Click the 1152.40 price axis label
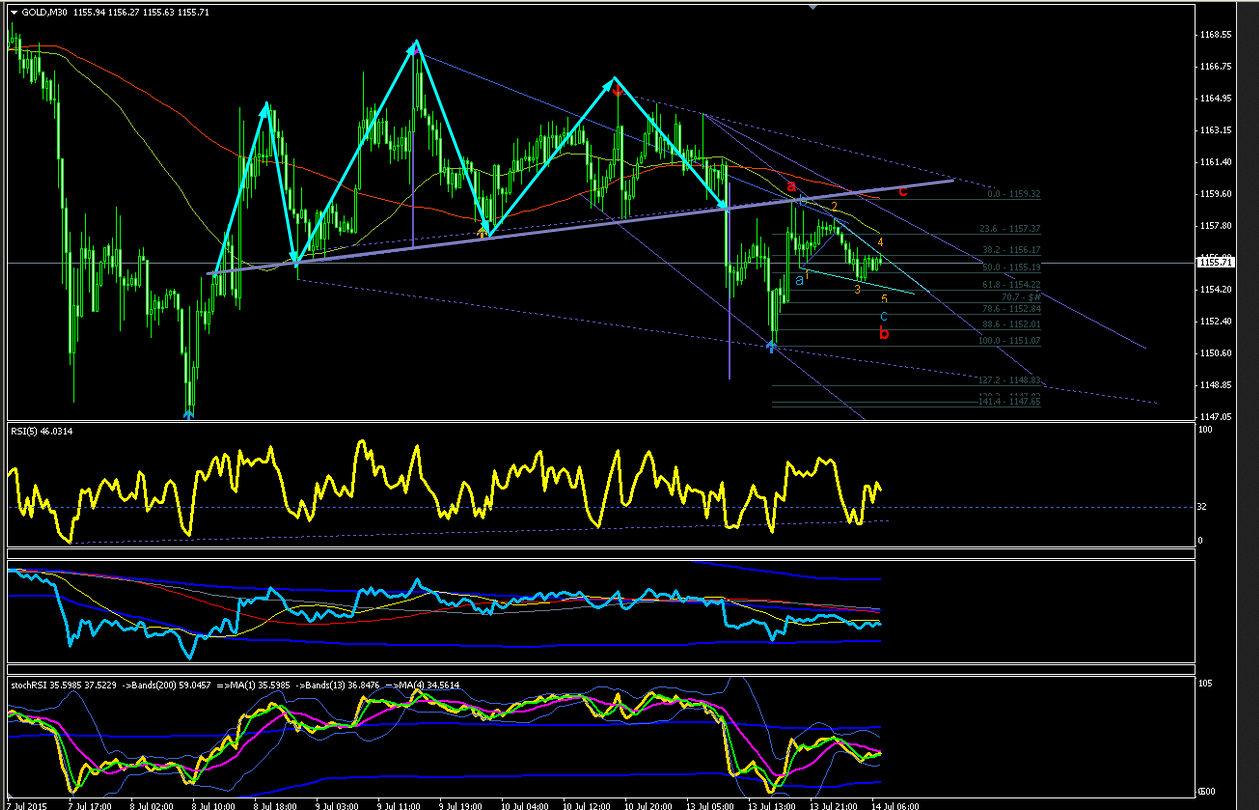Screen dimensions: 1259x810 (1217, 321)
